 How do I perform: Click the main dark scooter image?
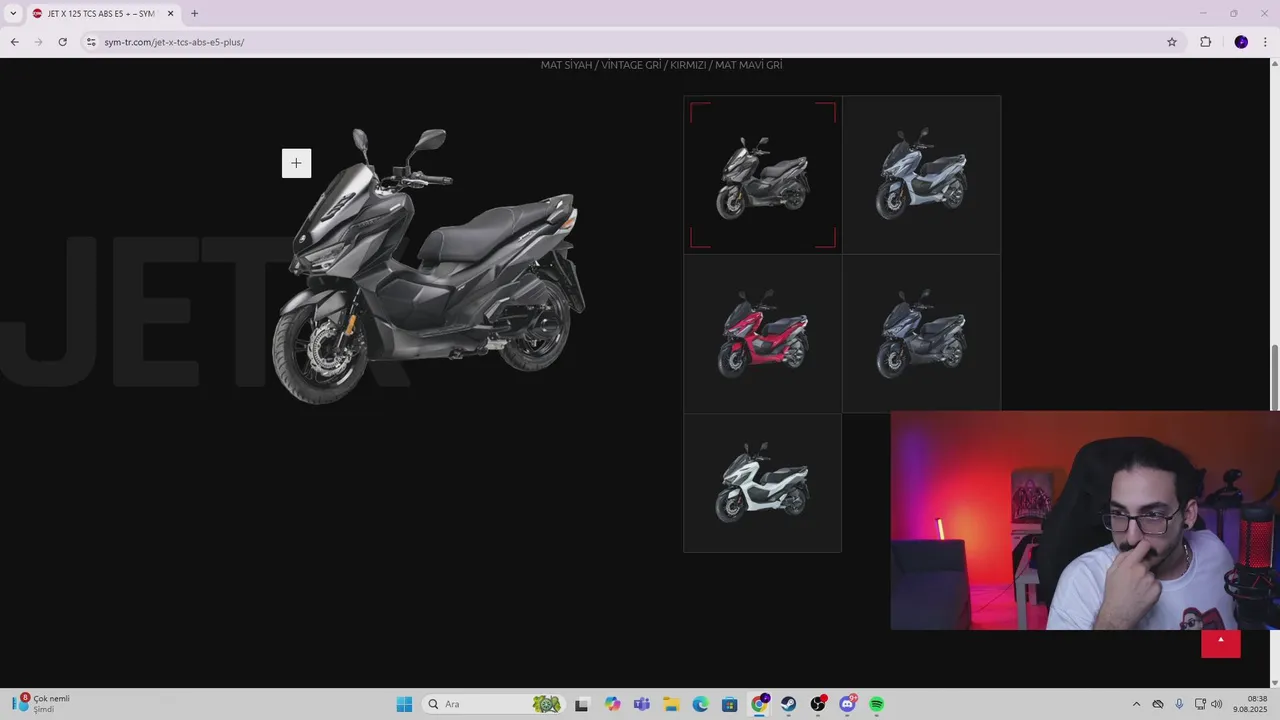point(427,265)
